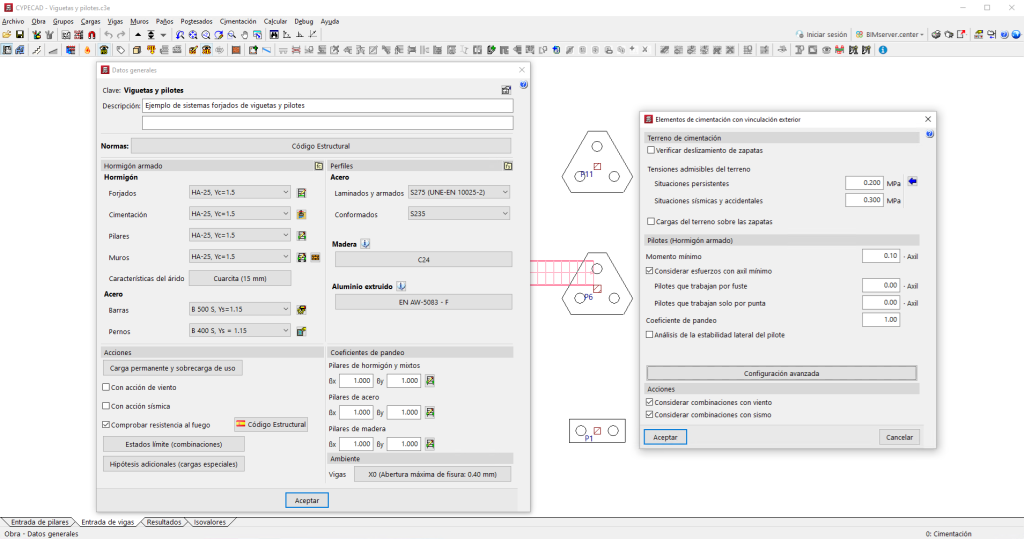Click the zoom magnifier icon
1024x539 pixels.
232,35
